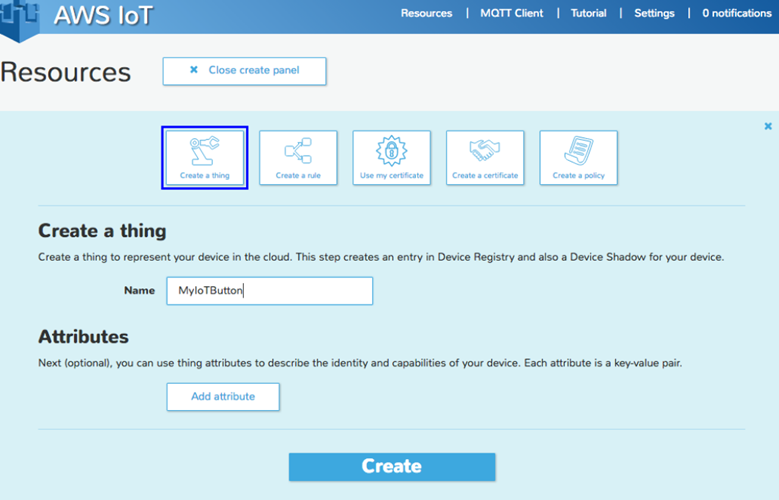The width and height of the screenshot is (779, 500).
Task: Open Settings in the top navigation
Action: 654,13
